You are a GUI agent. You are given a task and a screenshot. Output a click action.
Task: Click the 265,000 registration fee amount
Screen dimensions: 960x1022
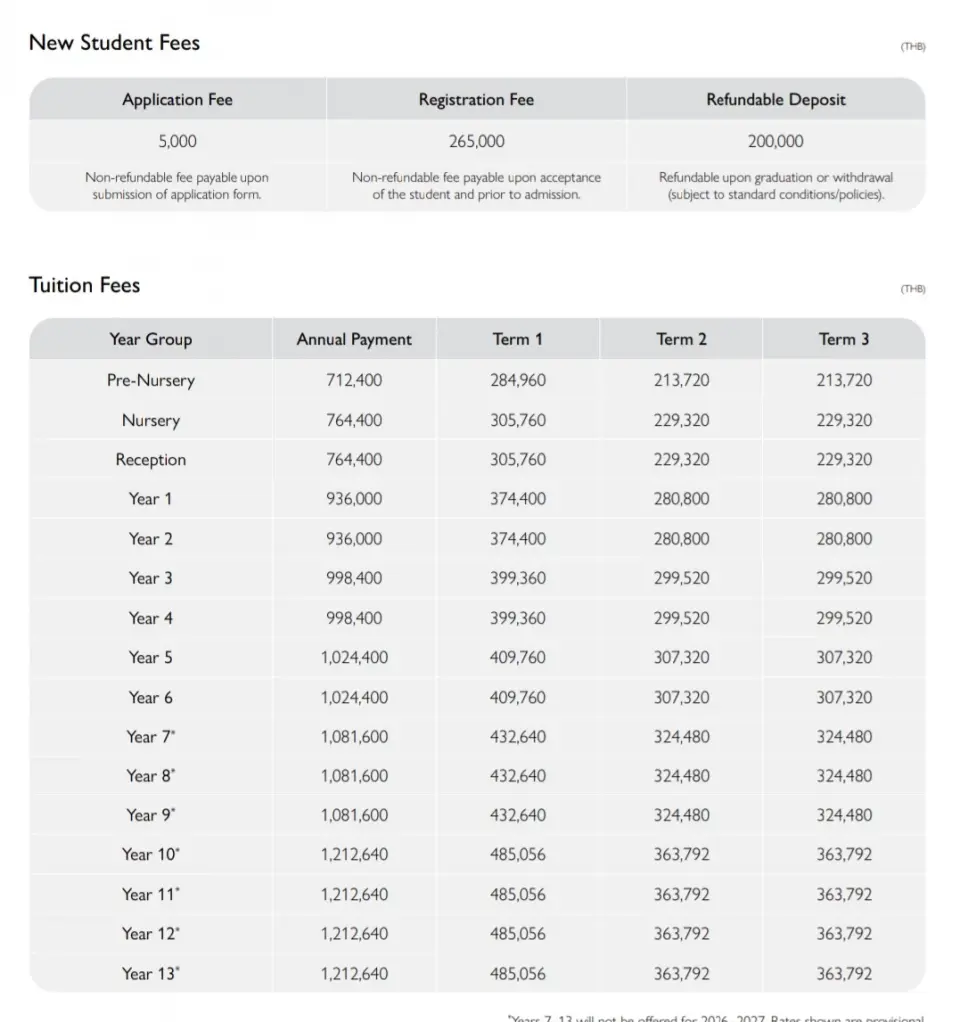click(x=476, y=141)
